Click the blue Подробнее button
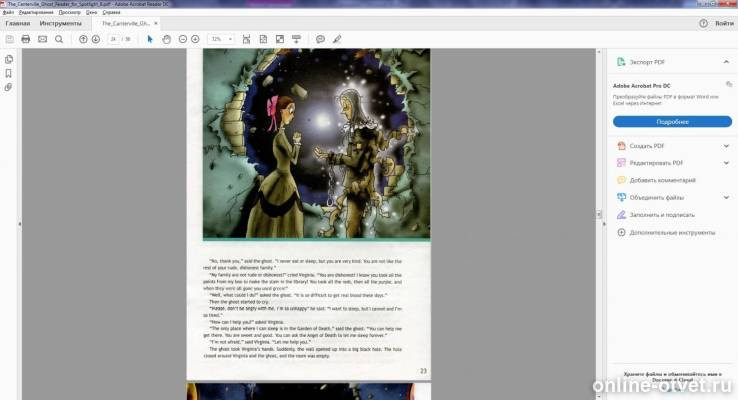 coord(672,121)
